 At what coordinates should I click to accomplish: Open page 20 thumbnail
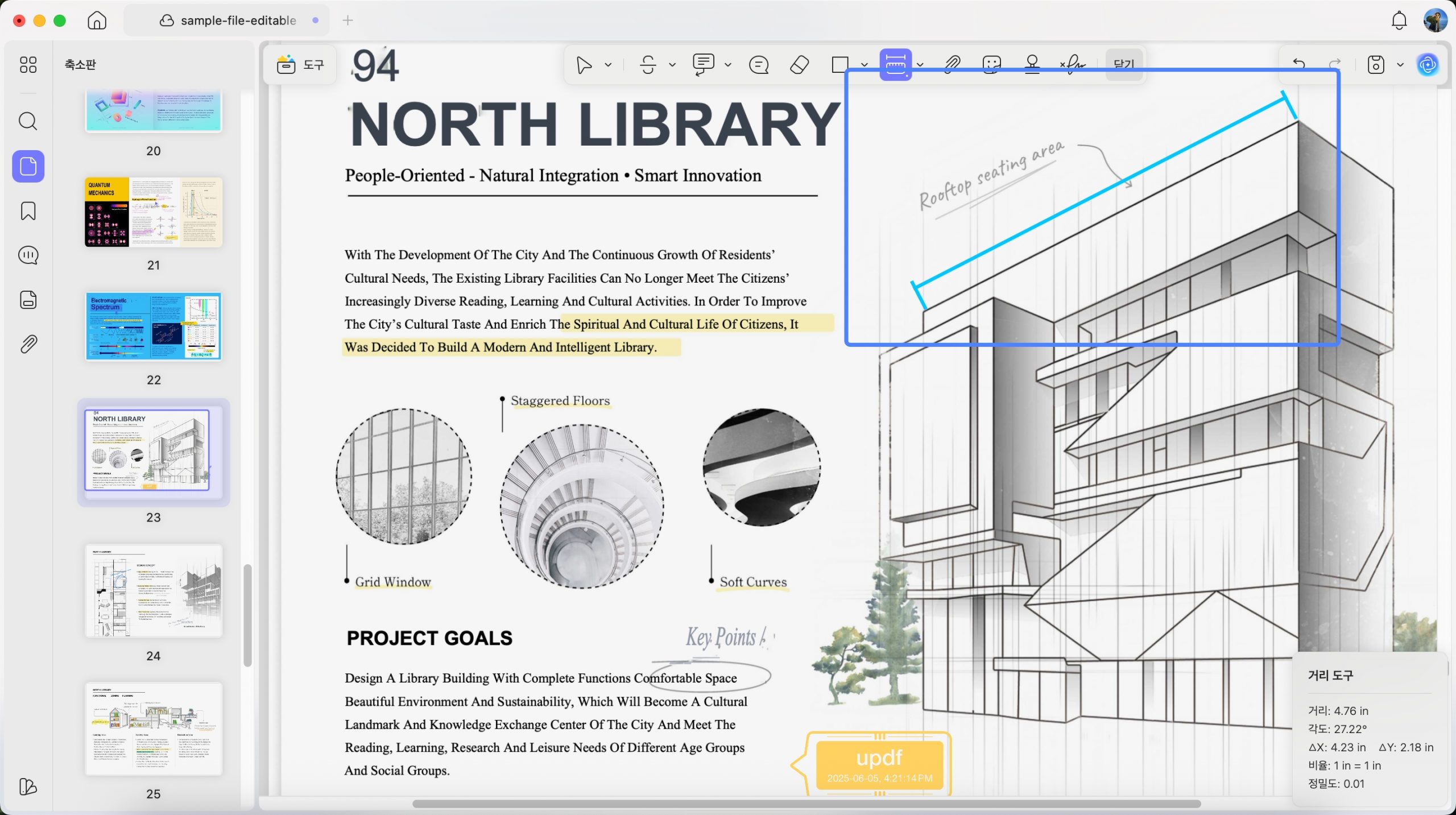pyautogui.click(x=154, y=110)
